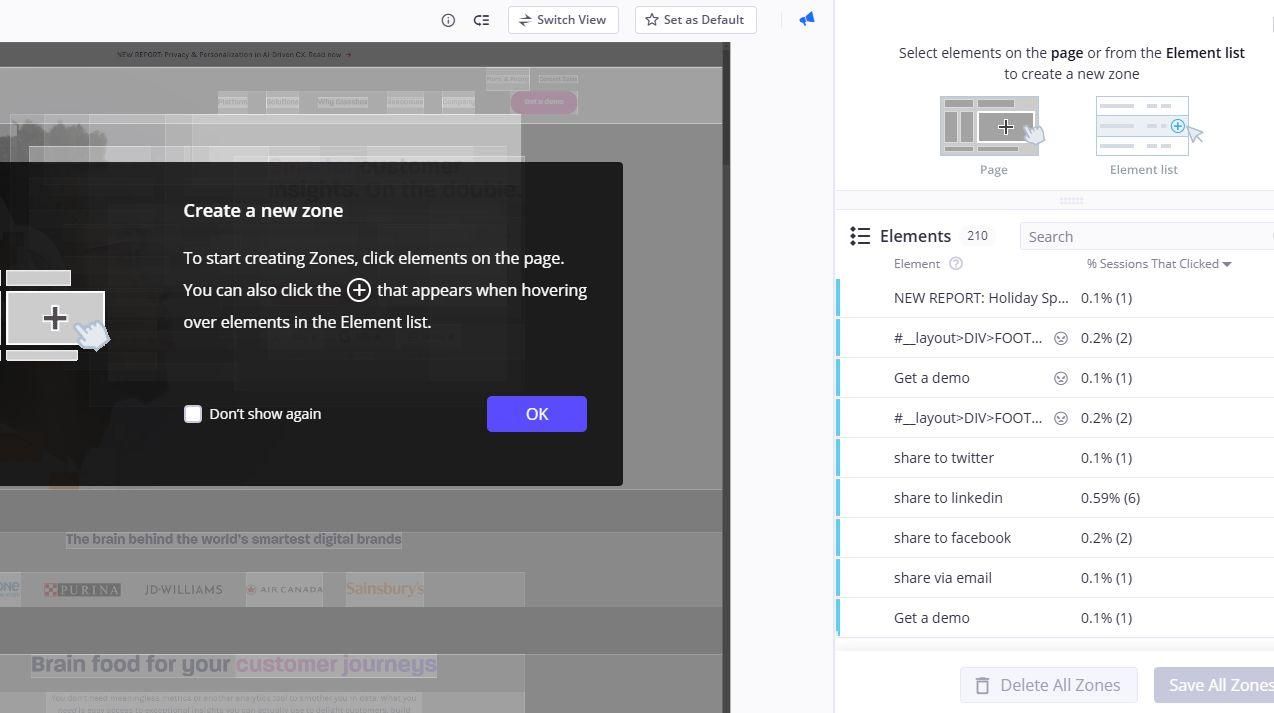Click the blue megaphone announcements icon
Screen dimensions: 1274x713
(806, 19)
